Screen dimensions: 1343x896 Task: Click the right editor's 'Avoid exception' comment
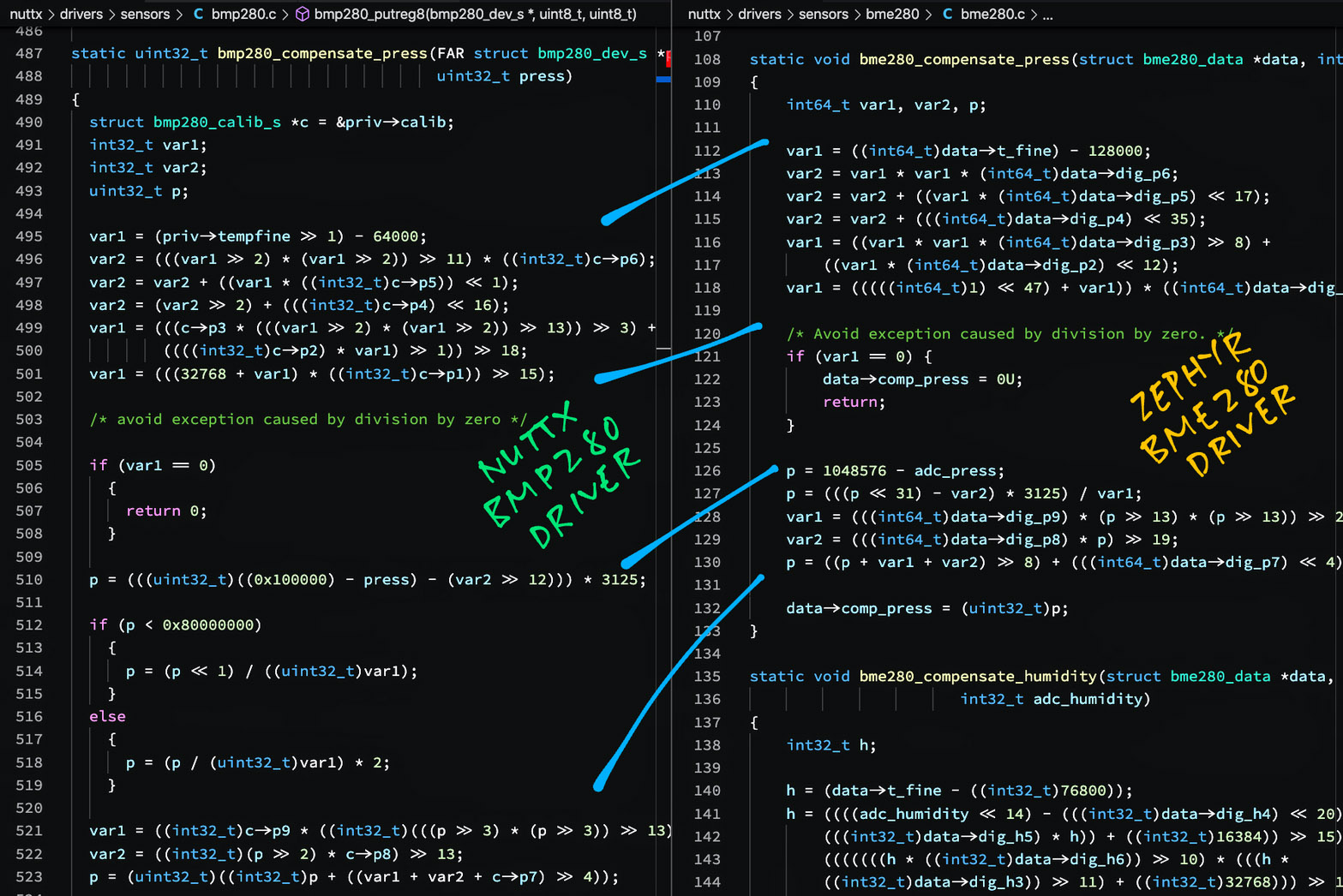tap(1011, 334)
